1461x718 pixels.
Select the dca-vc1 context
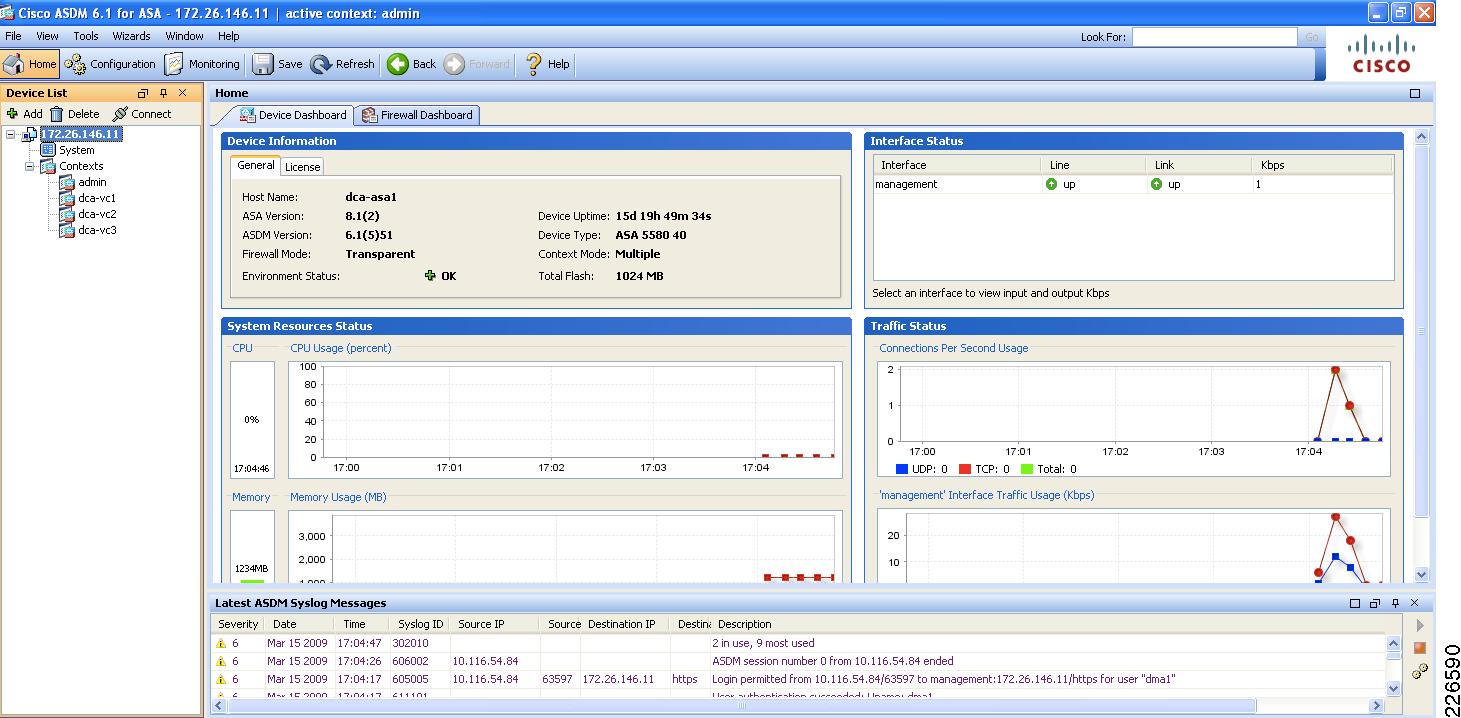pos(97,198)
